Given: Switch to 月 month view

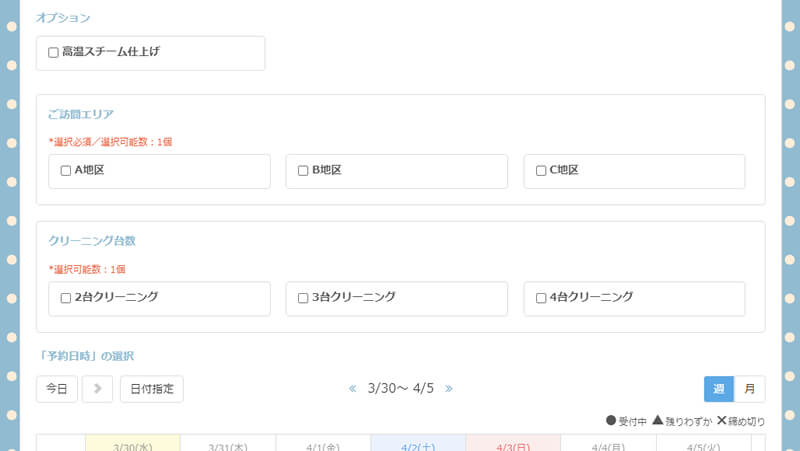Looking at the screenshot, I should pyautogui.click(x=749, y=389).
